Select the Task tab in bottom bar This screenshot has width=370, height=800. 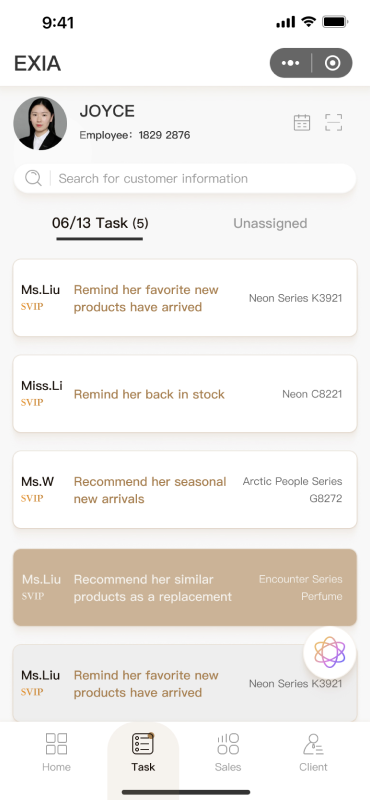[x=143, y=752]
